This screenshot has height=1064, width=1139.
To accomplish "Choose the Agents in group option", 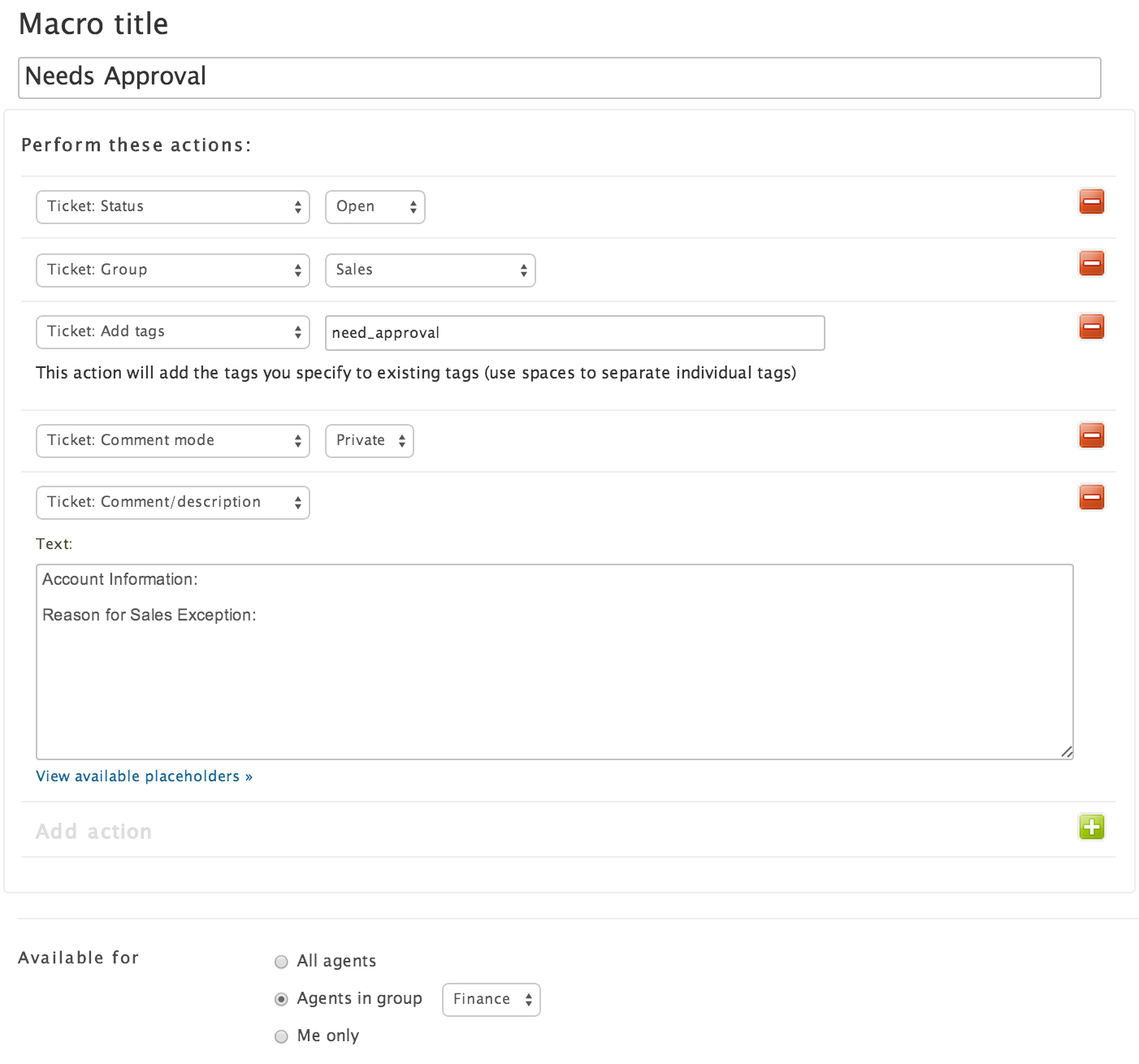I will [x=281, y=999].
